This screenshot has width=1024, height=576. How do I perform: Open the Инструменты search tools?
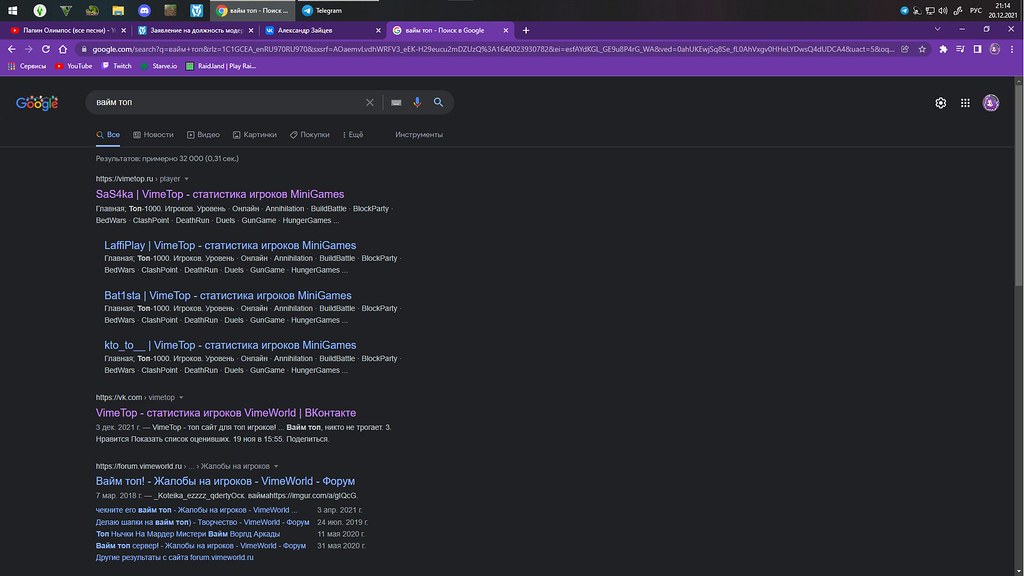(418, 134)
